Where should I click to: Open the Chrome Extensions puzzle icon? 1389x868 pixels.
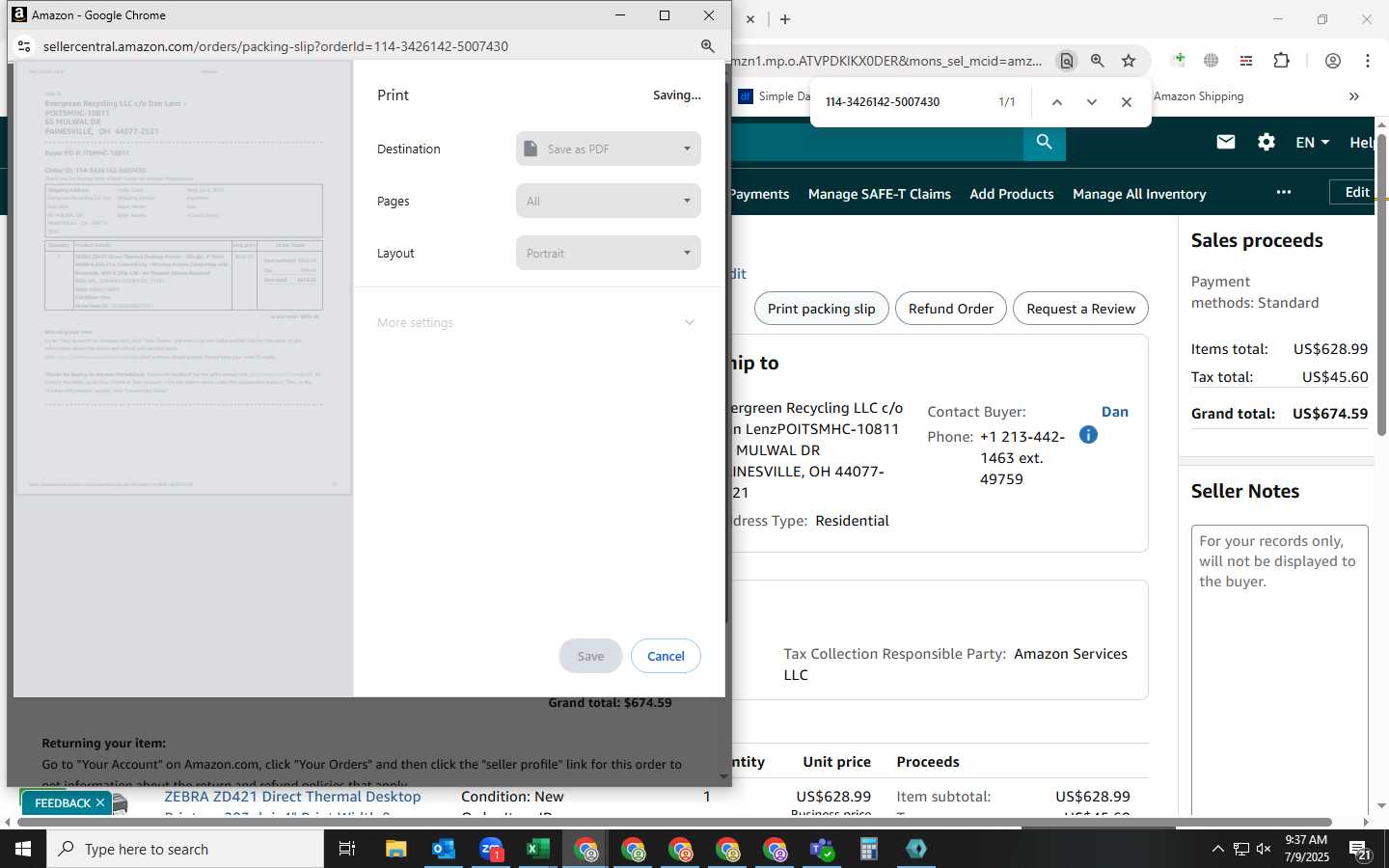tap(1282, 61)
